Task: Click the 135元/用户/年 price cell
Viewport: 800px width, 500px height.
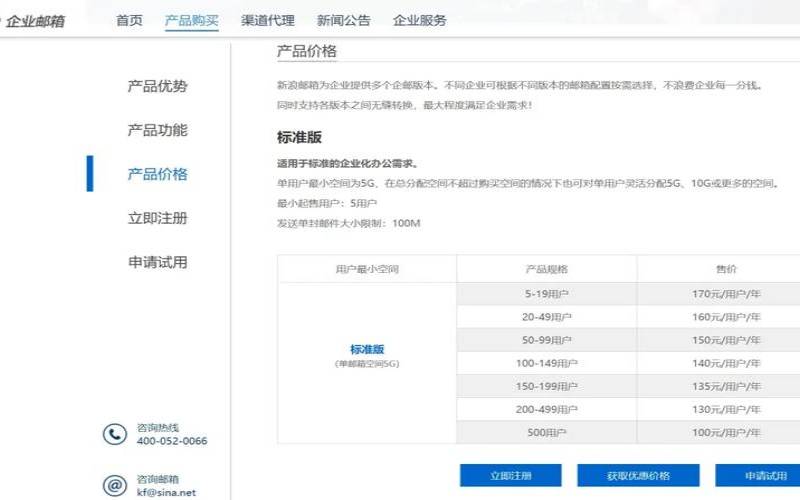Action: (719, 386)
